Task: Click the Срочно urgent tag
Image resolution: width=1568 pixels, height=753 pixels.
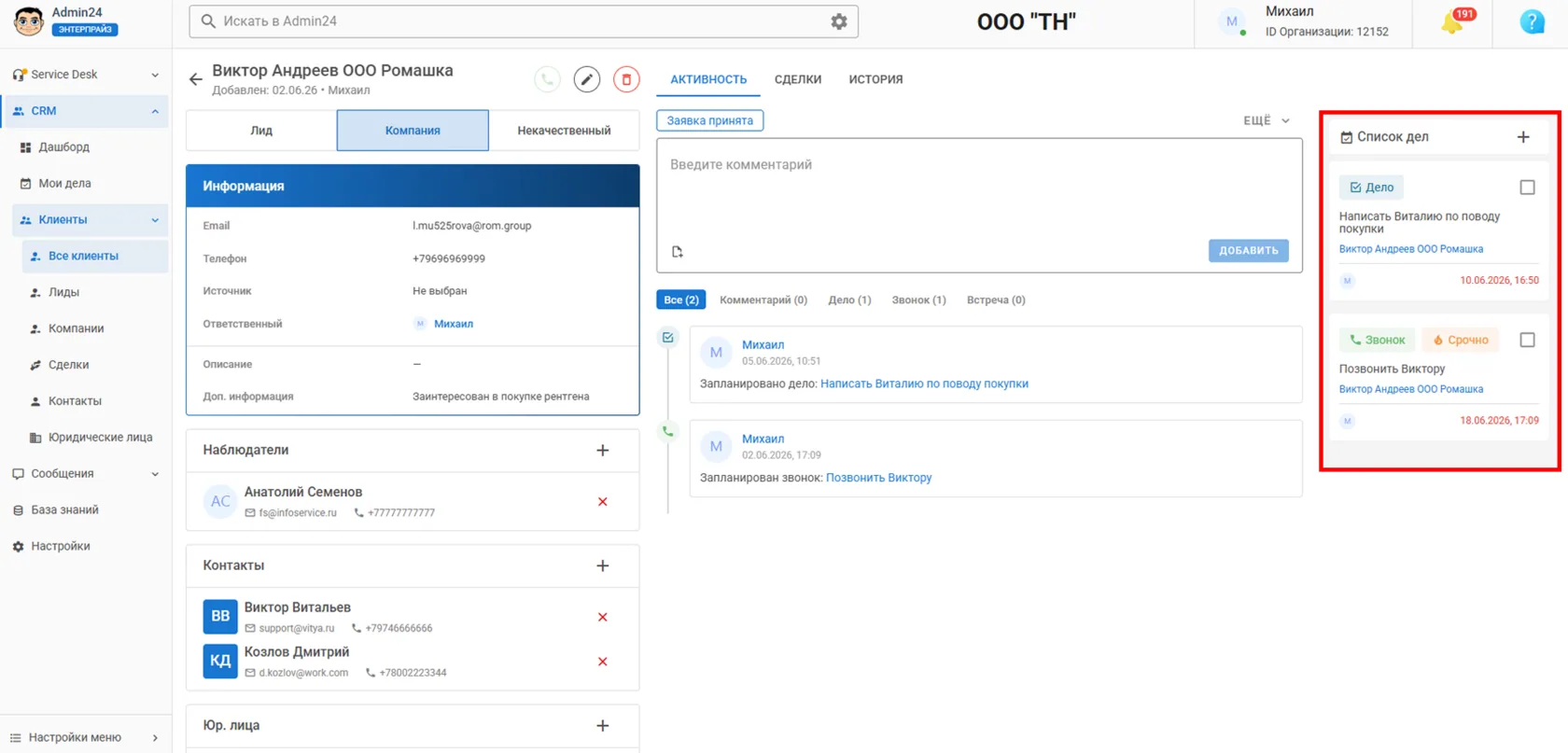Action: tap(1461, 341)
